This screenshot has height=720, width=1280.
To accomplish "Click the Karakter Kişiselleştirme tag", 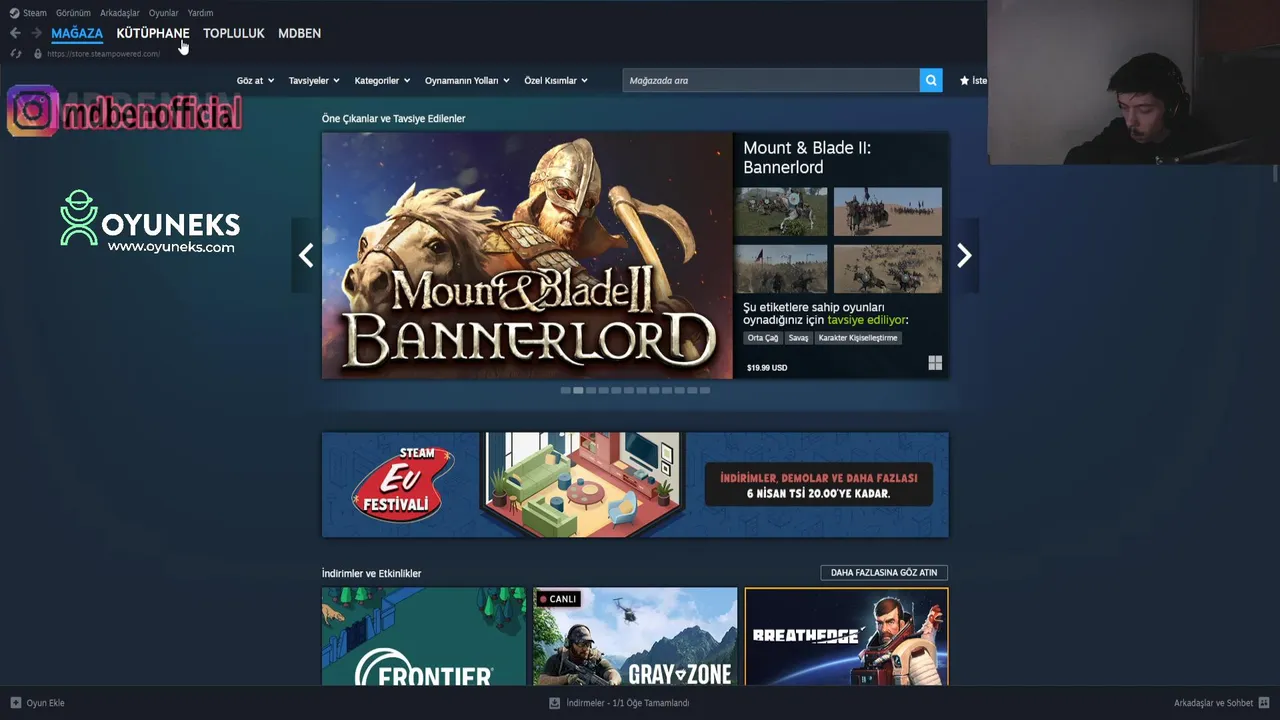I will coord(858,338).
